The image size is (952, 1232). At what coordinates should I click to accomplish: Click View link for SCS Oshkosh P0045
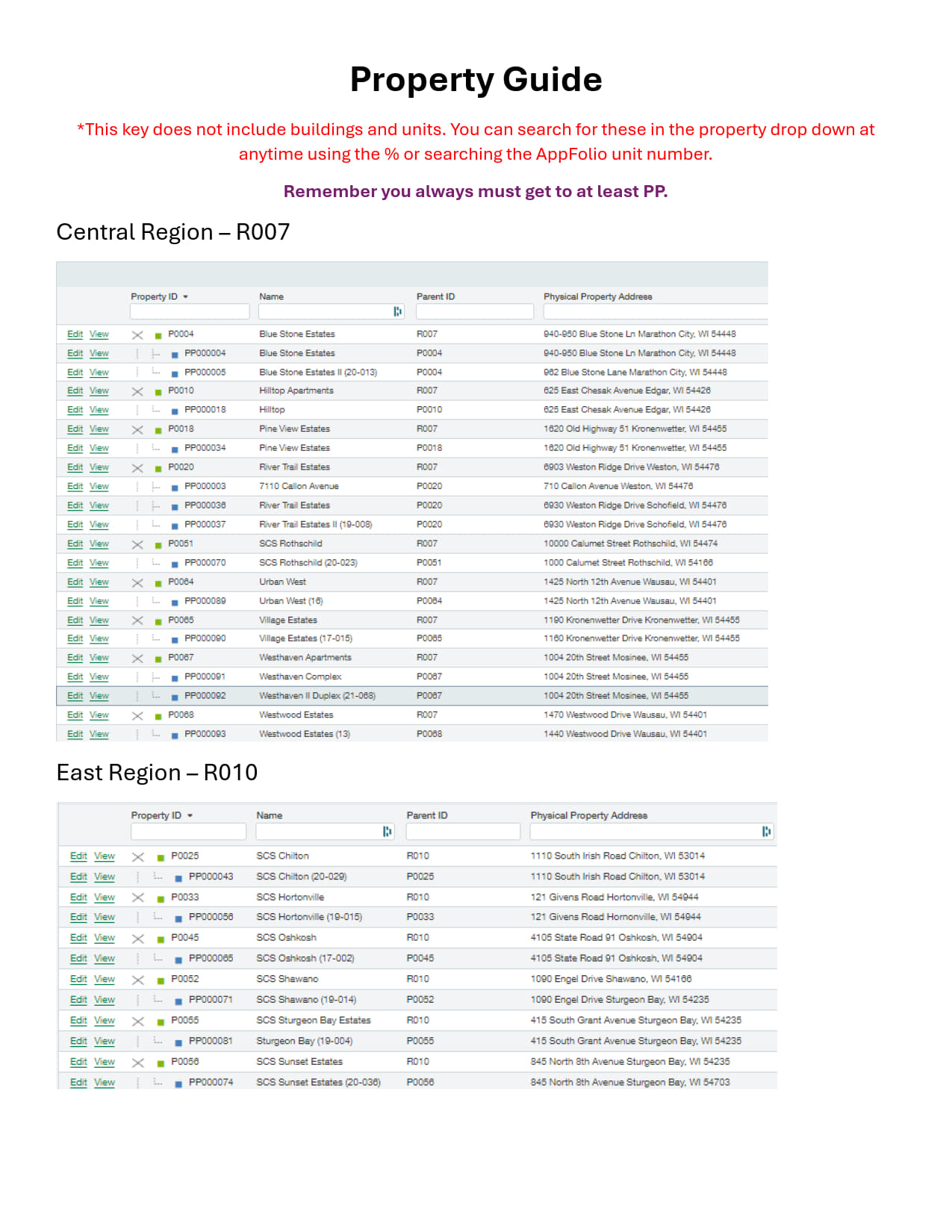(x=105, y=938)
